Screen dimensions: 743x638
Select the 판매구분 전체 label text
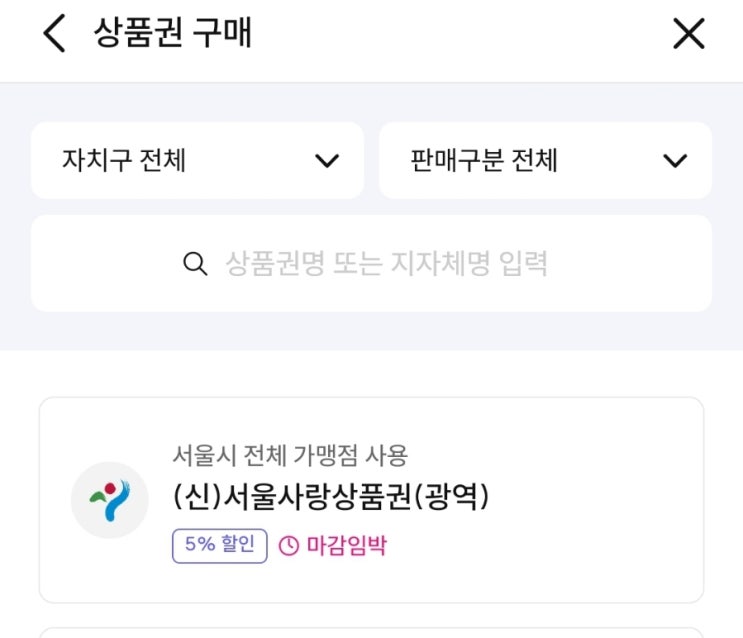coord(484,160)
